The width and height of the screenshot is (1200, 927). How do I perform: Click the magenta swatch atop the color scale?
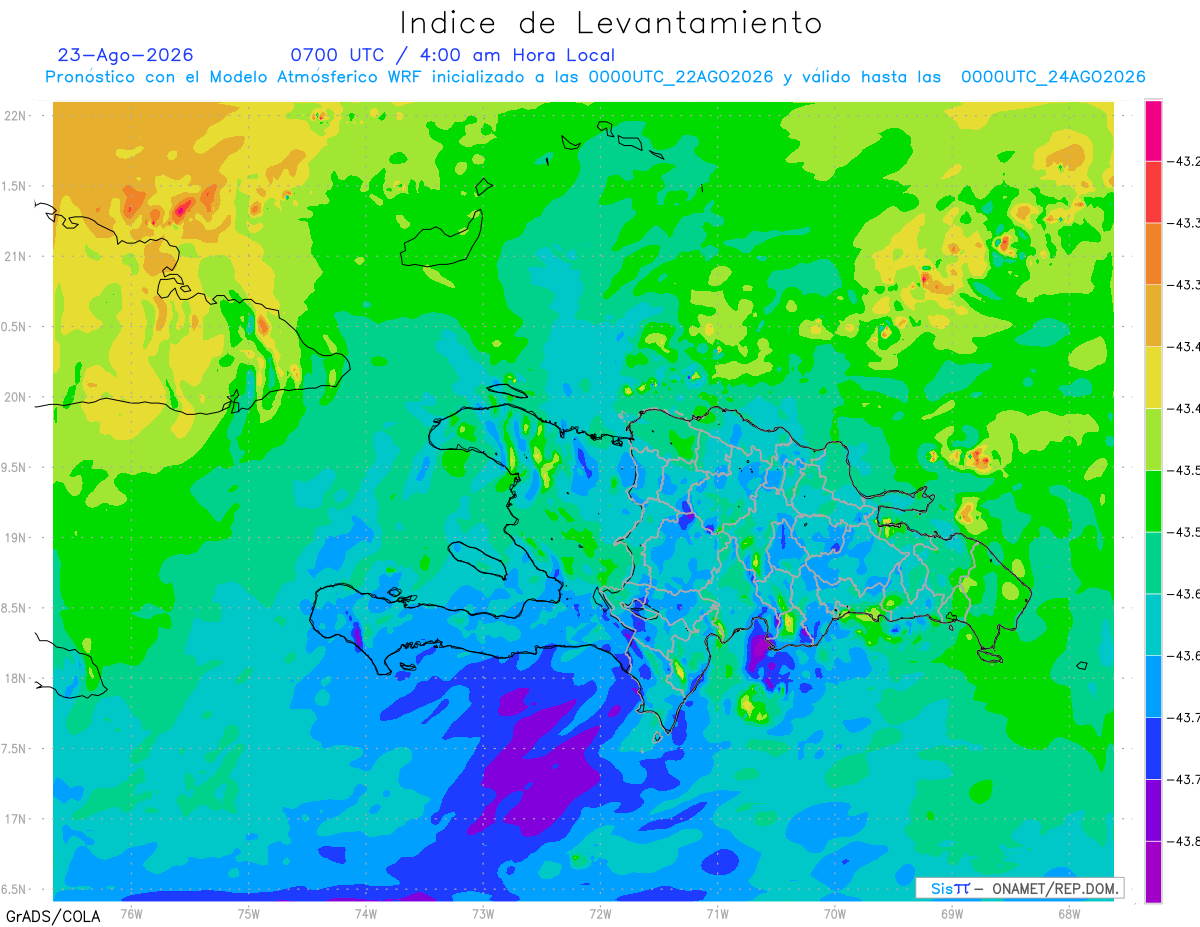[1153, 130]
